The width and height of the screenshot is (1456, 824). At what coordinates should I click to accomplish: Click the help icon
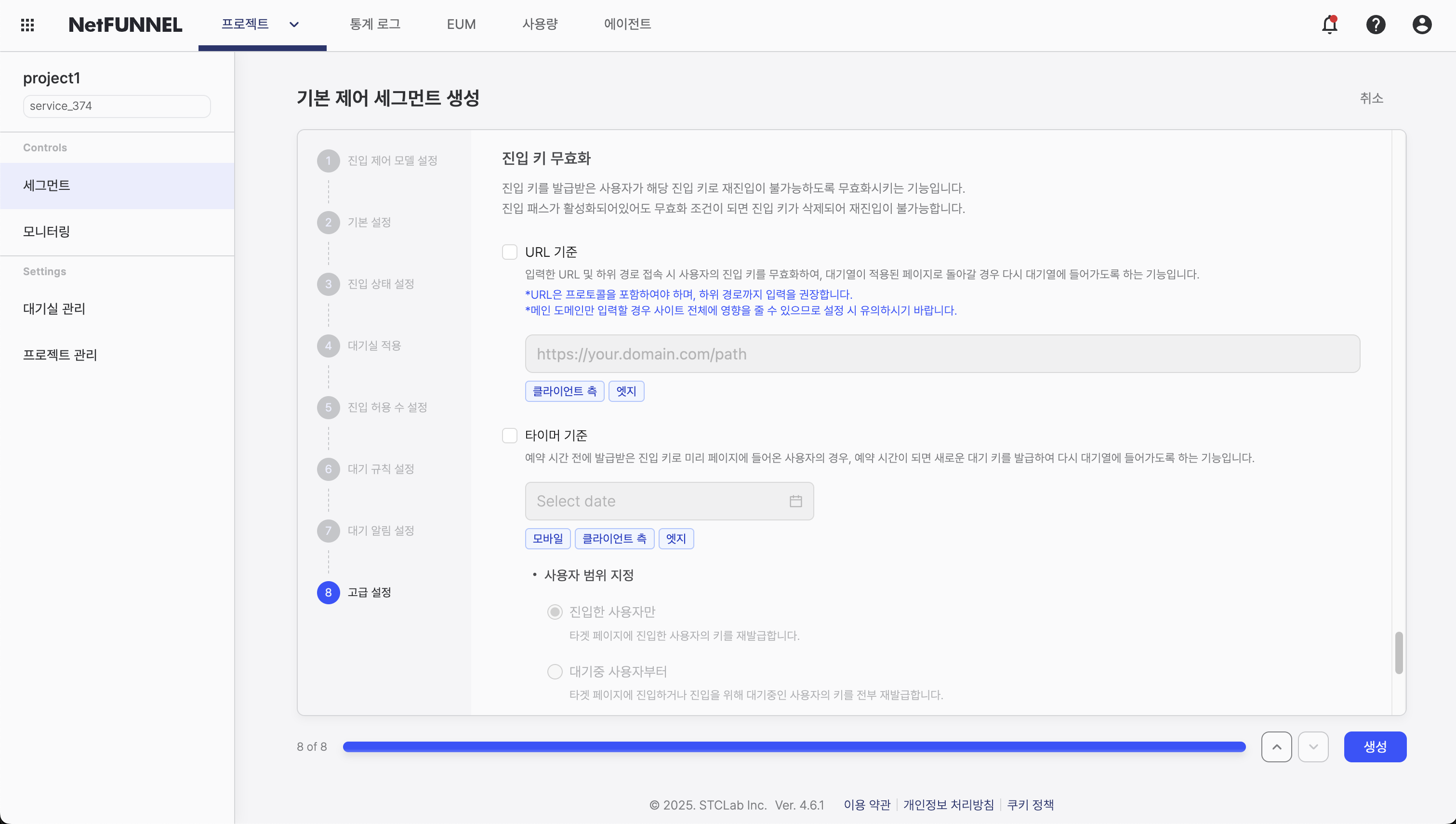pyautogui.click(x=1376, y=25)
